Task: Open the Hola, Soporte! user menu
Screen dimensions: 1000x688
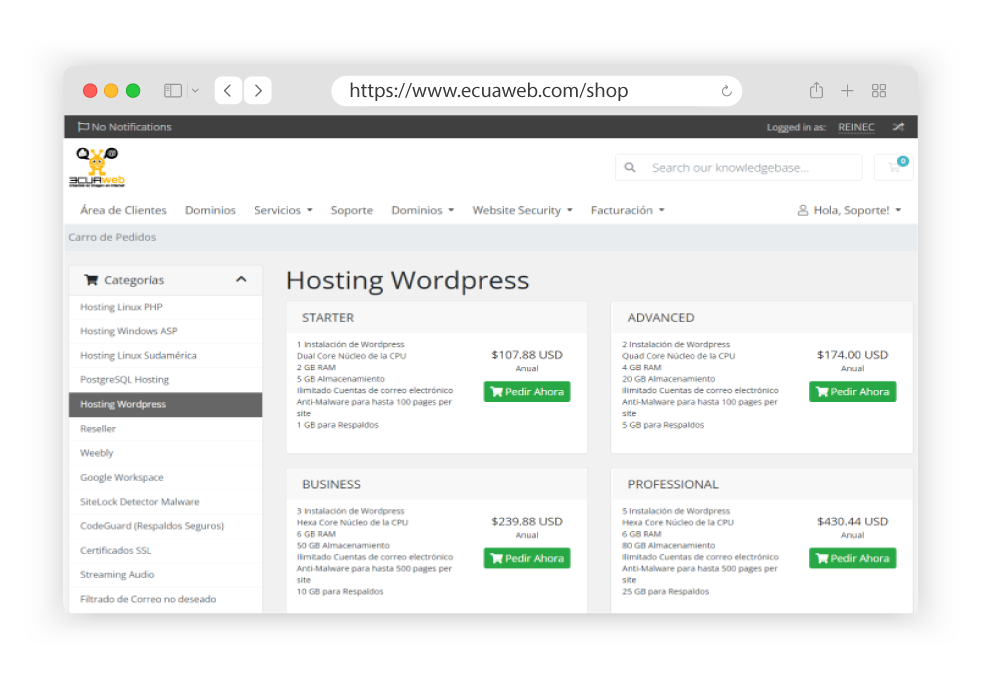Action: click(x=849, y=210)
